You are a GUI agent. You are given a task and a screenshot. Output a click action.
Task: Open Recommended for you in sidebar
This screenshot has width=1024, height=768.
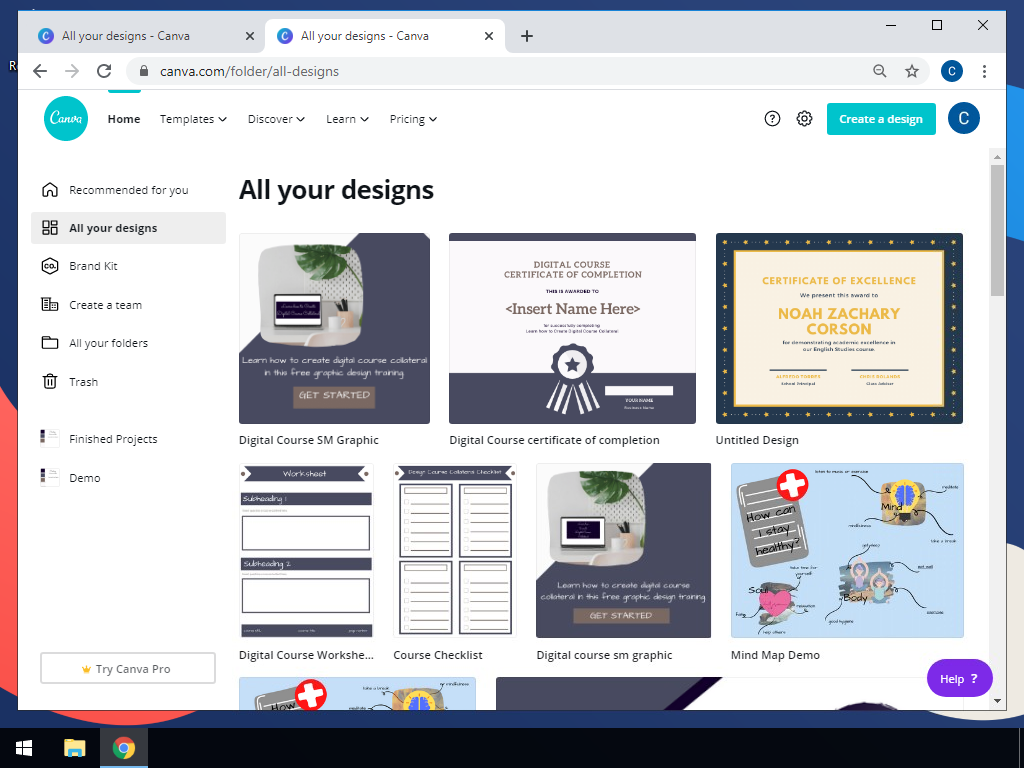(128, 190)
